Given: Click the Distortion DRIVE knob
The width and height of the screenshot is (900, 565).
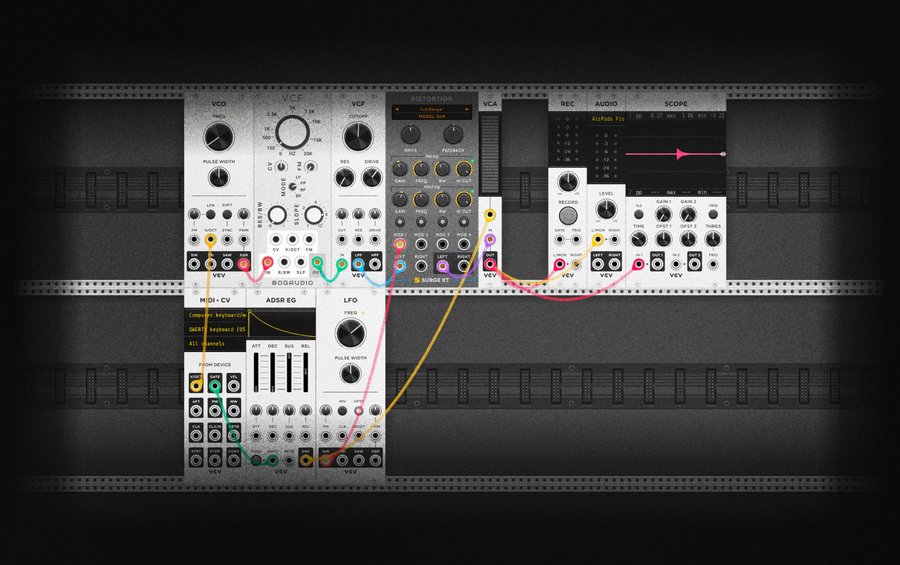Looking at the screenshot, I should point(410,134).
